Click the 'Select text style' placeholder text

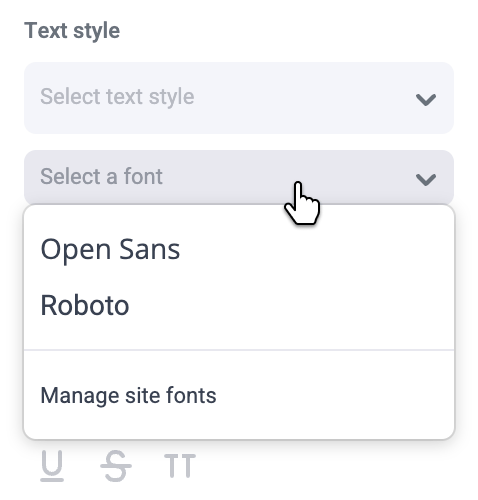(x=117, y=97)
